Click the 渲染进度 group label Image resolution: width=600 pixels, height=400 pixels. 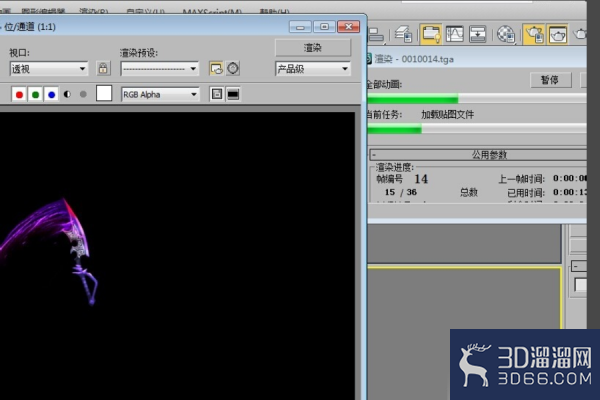point(395,167)
